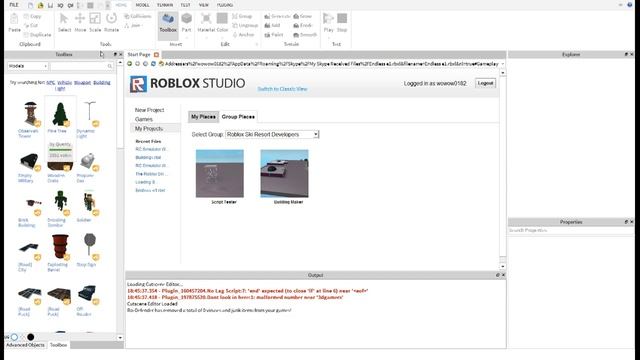Click the Vehicle search suggestion link
The width and height of the screenshot is (640, 360).
[64, 82]
